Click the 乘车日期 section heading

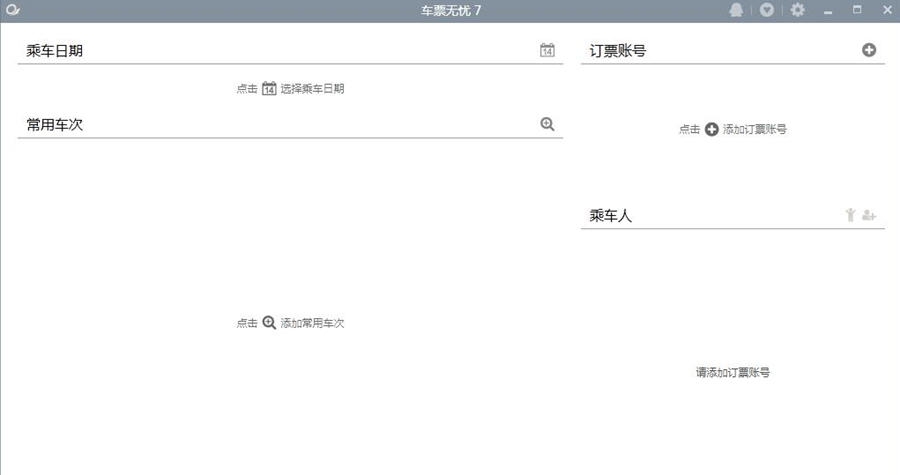tap(55, 50)
